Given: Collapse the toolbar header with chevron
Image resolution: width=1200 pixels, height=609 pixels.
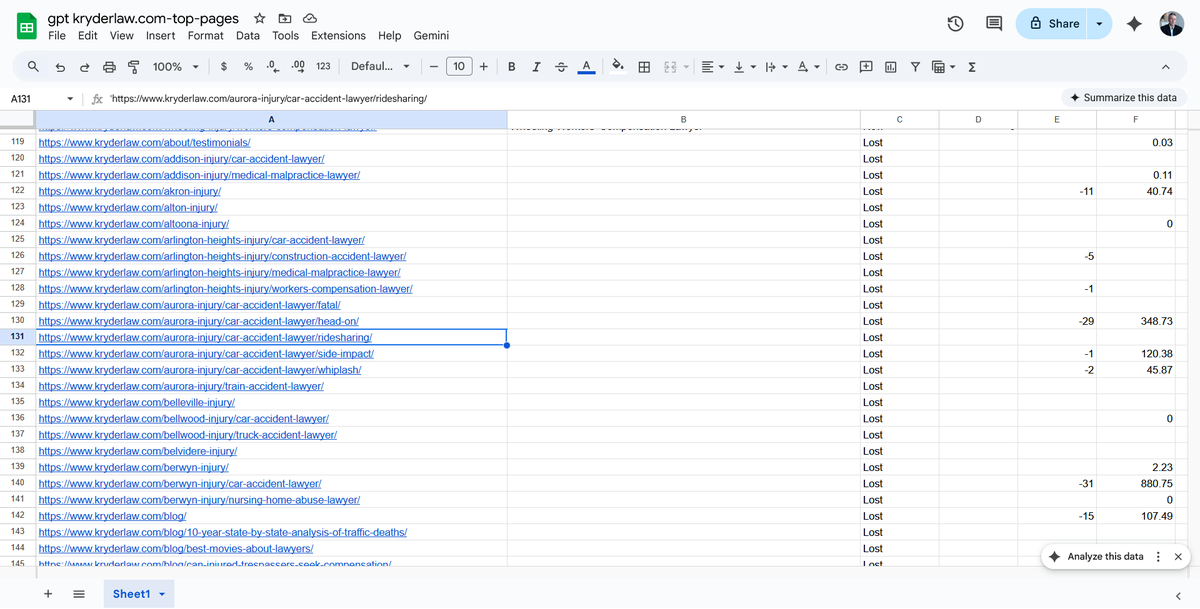Looking at the screenshot, I should pos(1165,67).
